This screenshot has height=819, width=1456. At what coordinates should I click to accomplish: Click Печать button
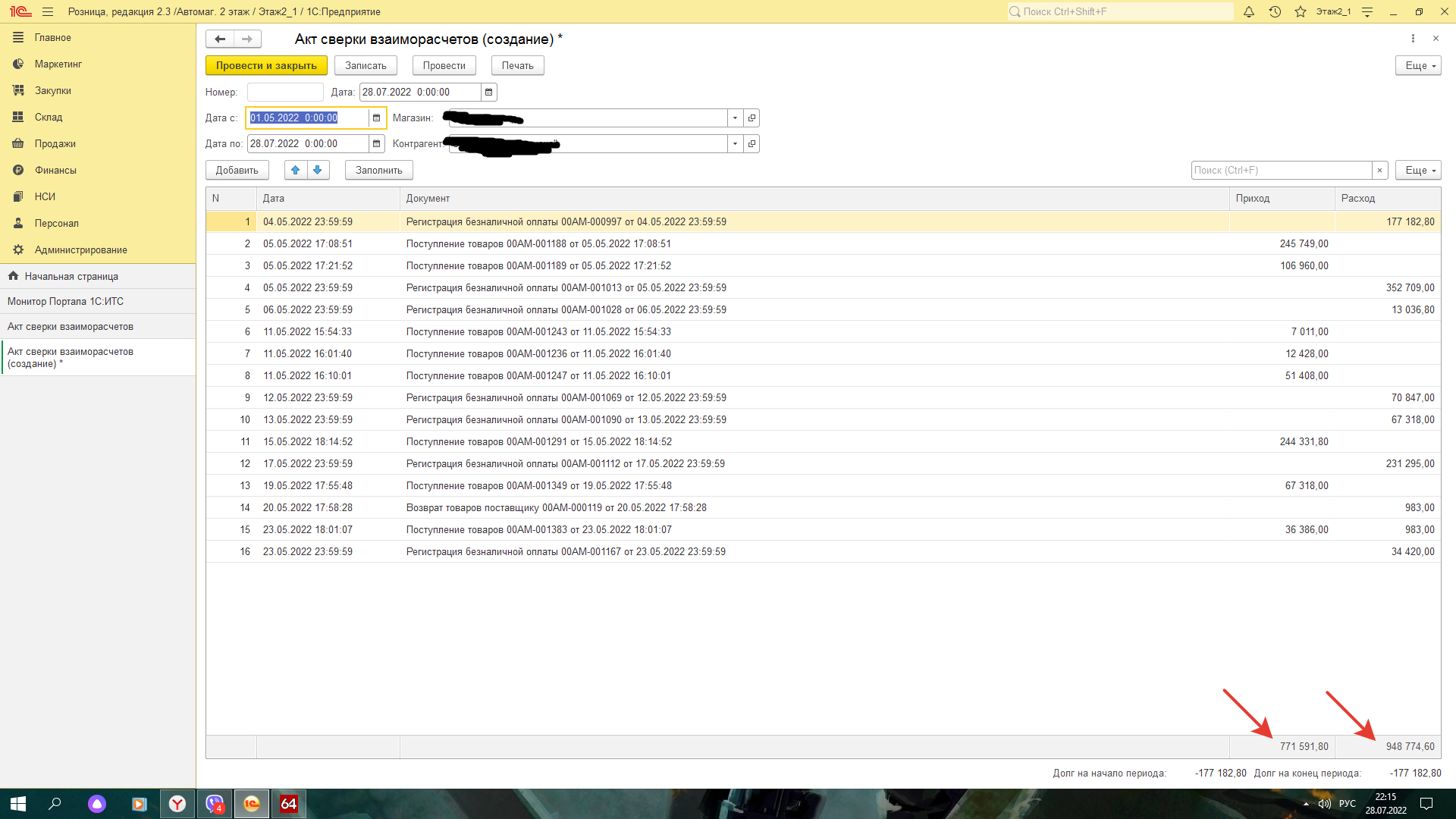point(517,65)
